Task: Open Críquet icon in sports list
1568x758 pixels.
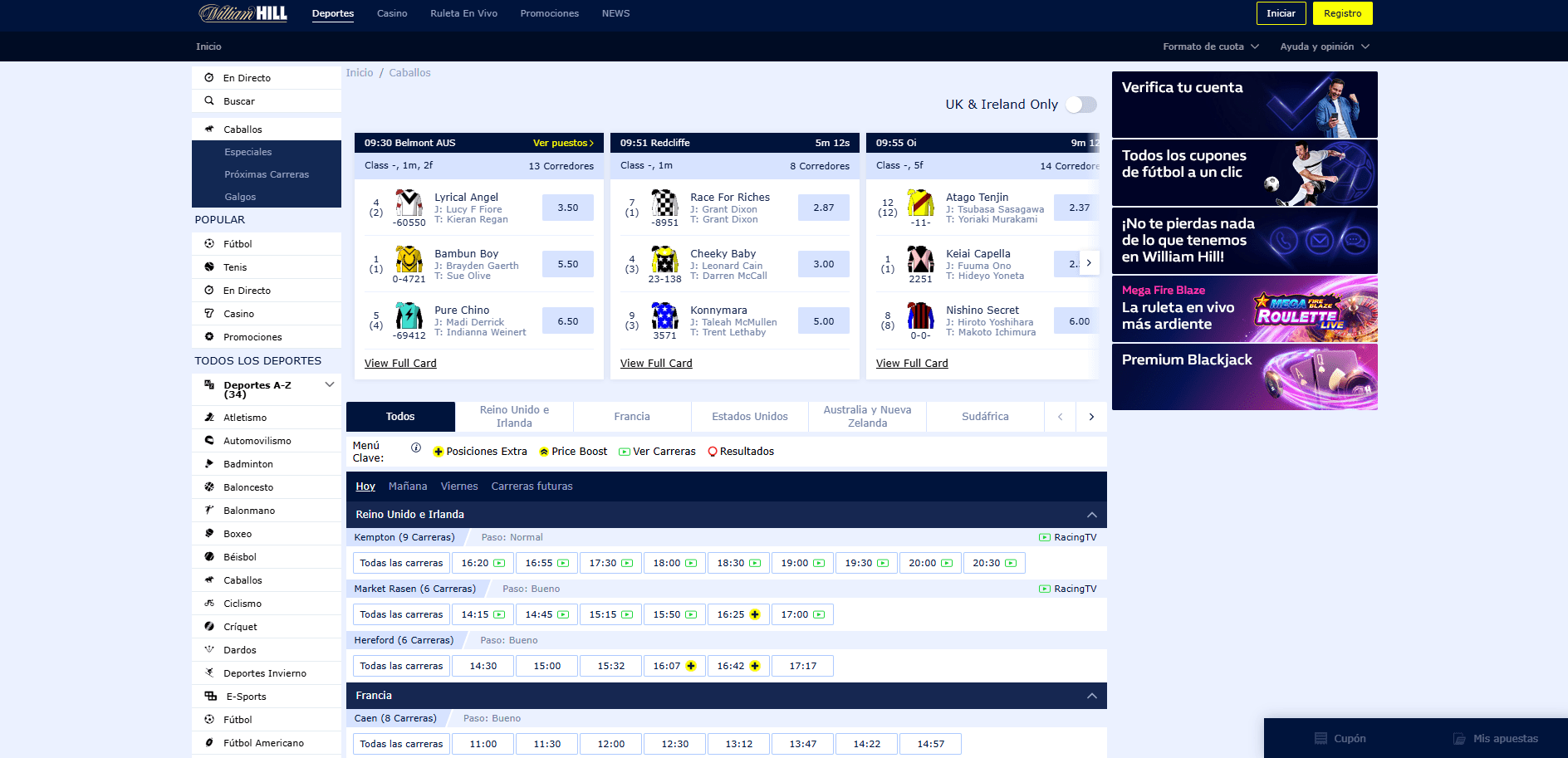Action: (x=209, y=626)
